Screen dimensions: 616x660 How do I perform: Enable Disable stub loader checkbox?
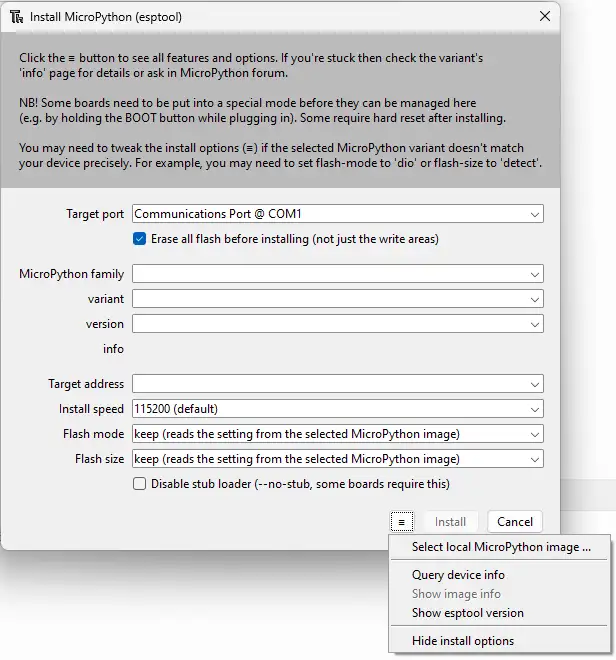click(139, 484)
